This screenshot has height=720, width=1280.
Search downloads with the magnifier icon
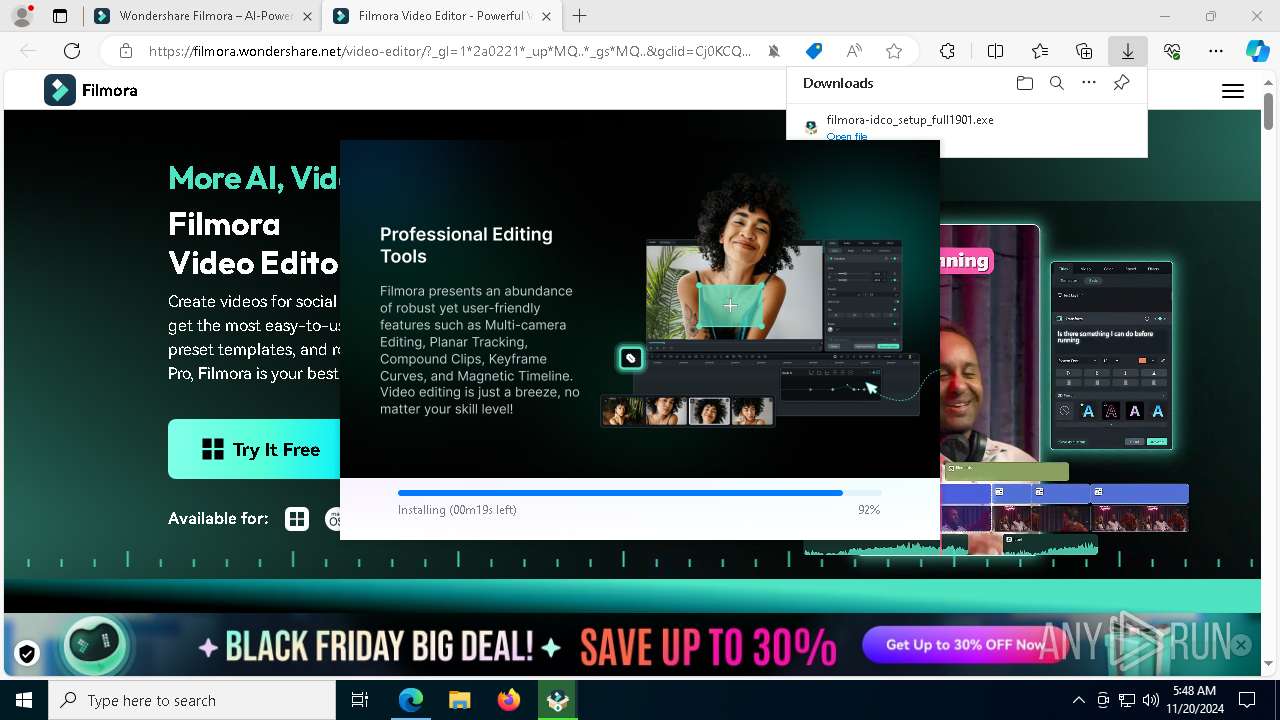tap(1057, 83)
